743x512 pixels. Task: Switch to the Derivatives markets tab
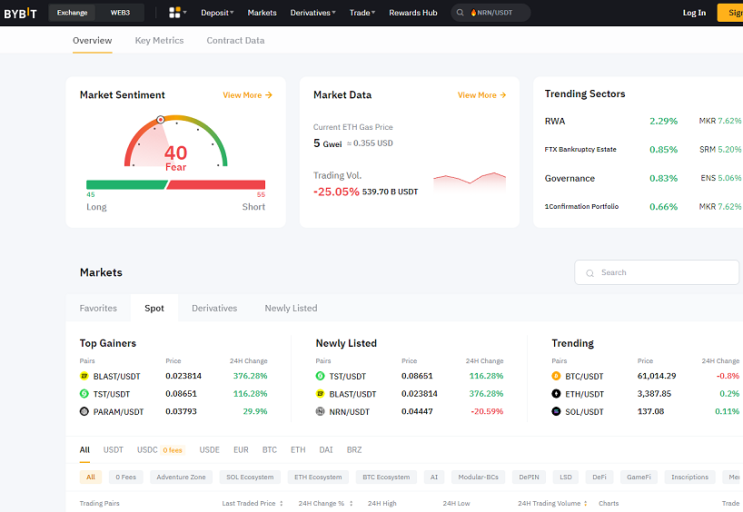click(214, 308)
